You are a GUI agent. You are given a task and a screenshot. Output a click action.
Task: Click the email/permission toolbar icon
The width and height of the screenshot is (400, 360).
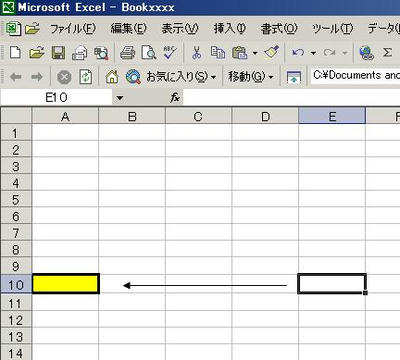pos(80,53)
